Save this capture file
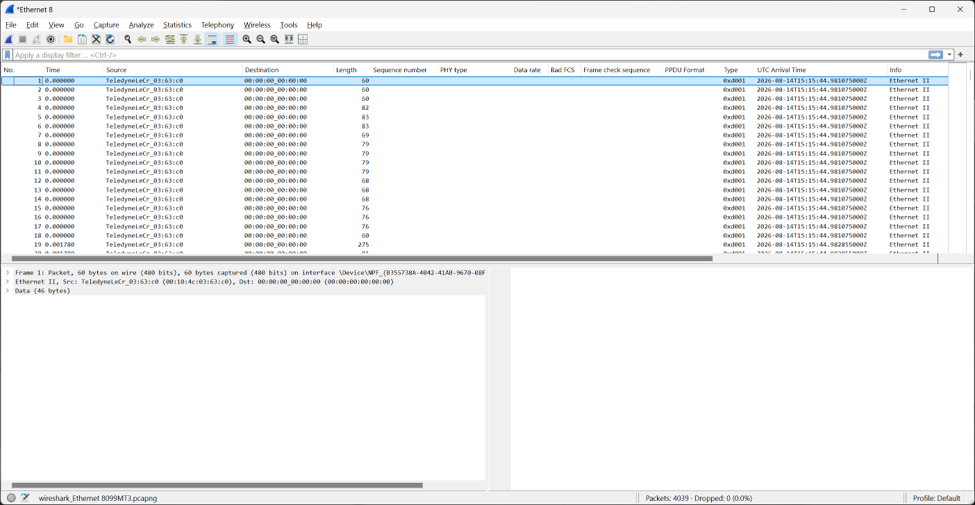 [82, 39]
